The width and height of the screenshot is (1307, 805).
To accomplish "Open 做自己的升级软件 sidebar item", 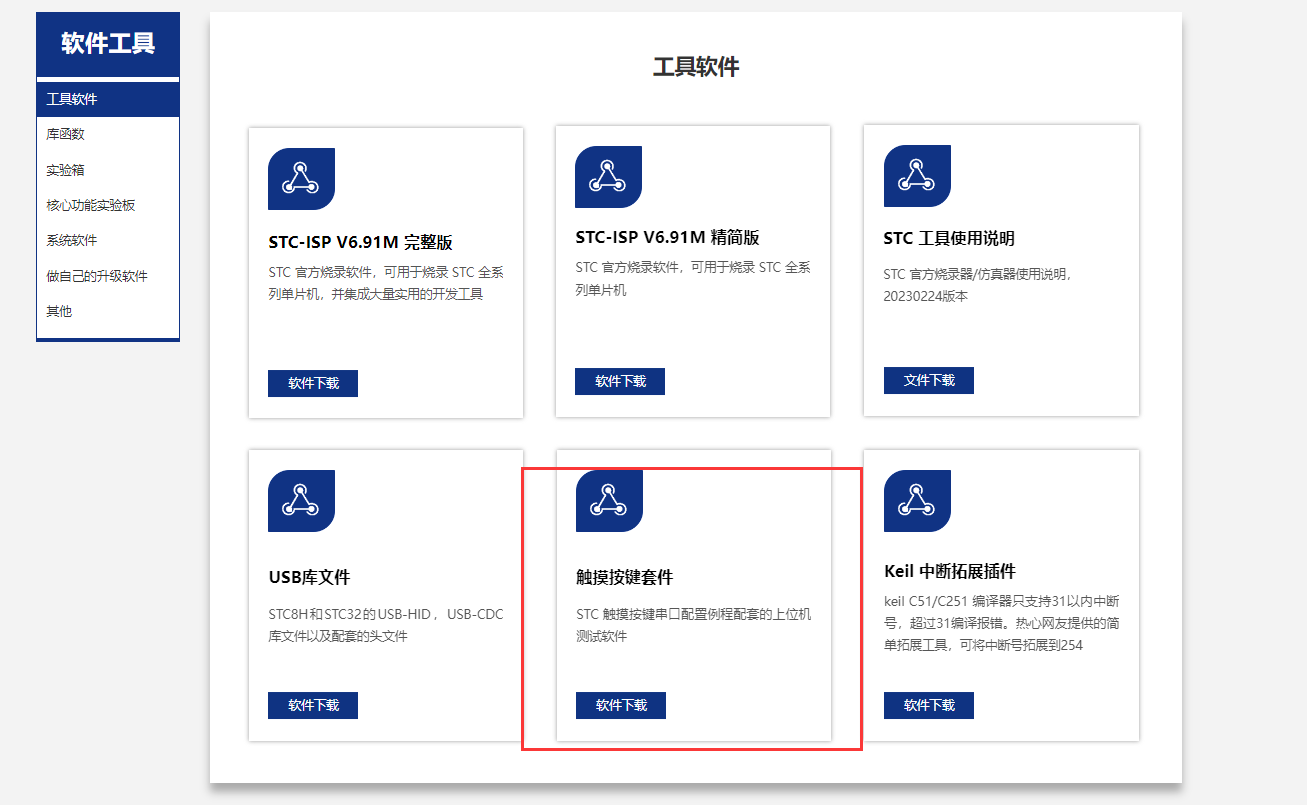I will pyautogui.click(x=108, y=276).
